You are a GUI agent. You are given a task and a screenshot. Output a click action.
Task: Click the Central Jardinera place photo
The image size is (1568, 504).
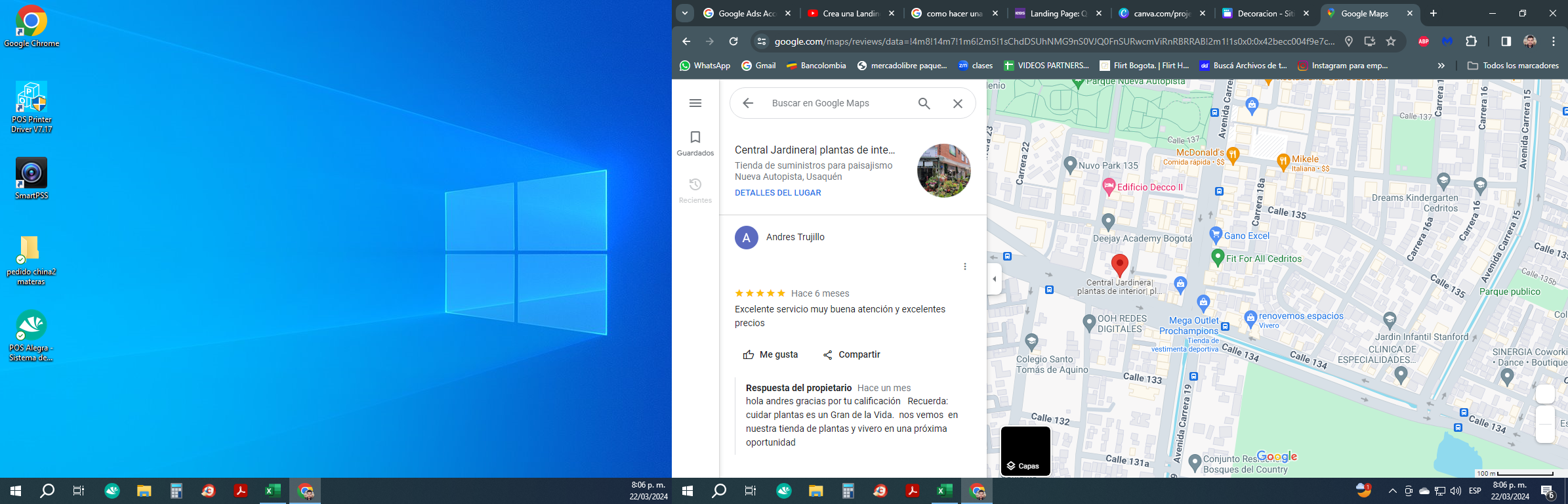click(x=943, y=171)
